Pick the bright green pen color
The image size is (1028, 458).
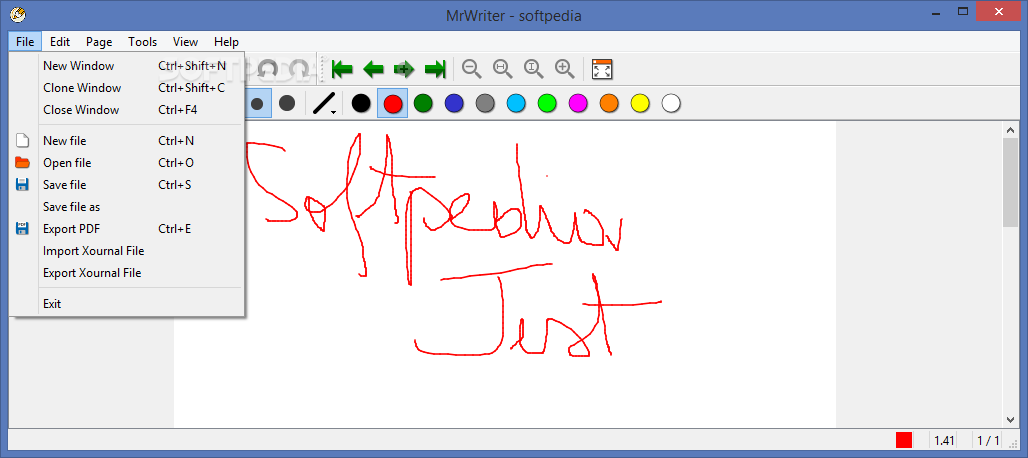[x=547, y=104]
